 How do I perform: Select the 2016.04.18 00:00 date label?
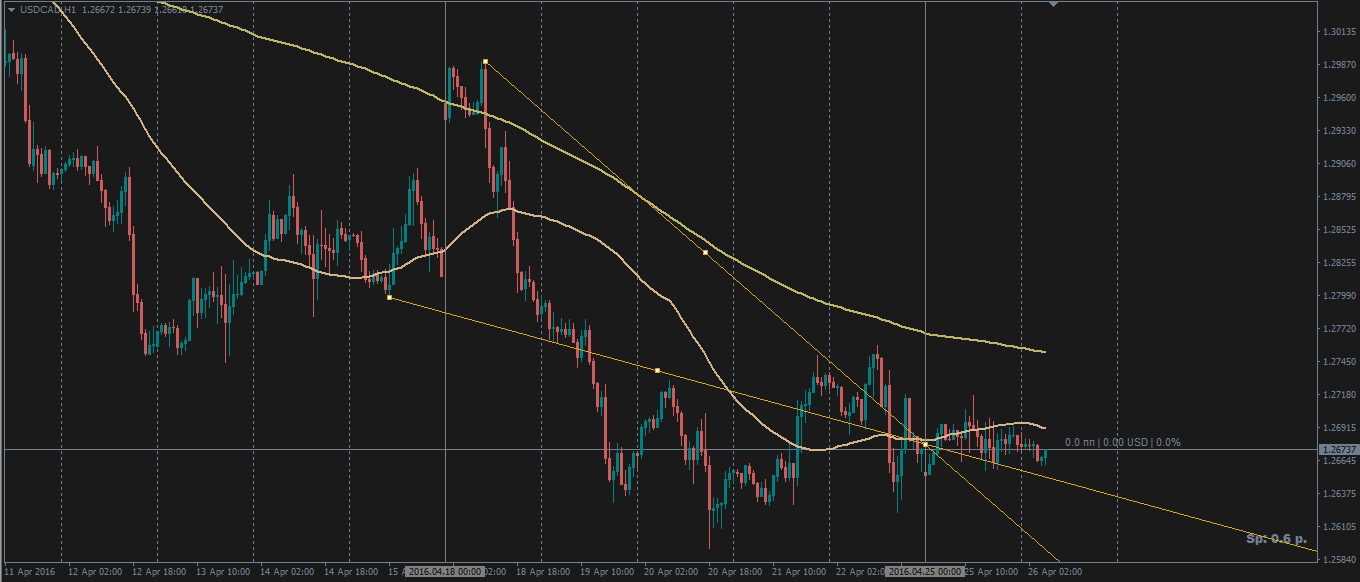(445, 572)
